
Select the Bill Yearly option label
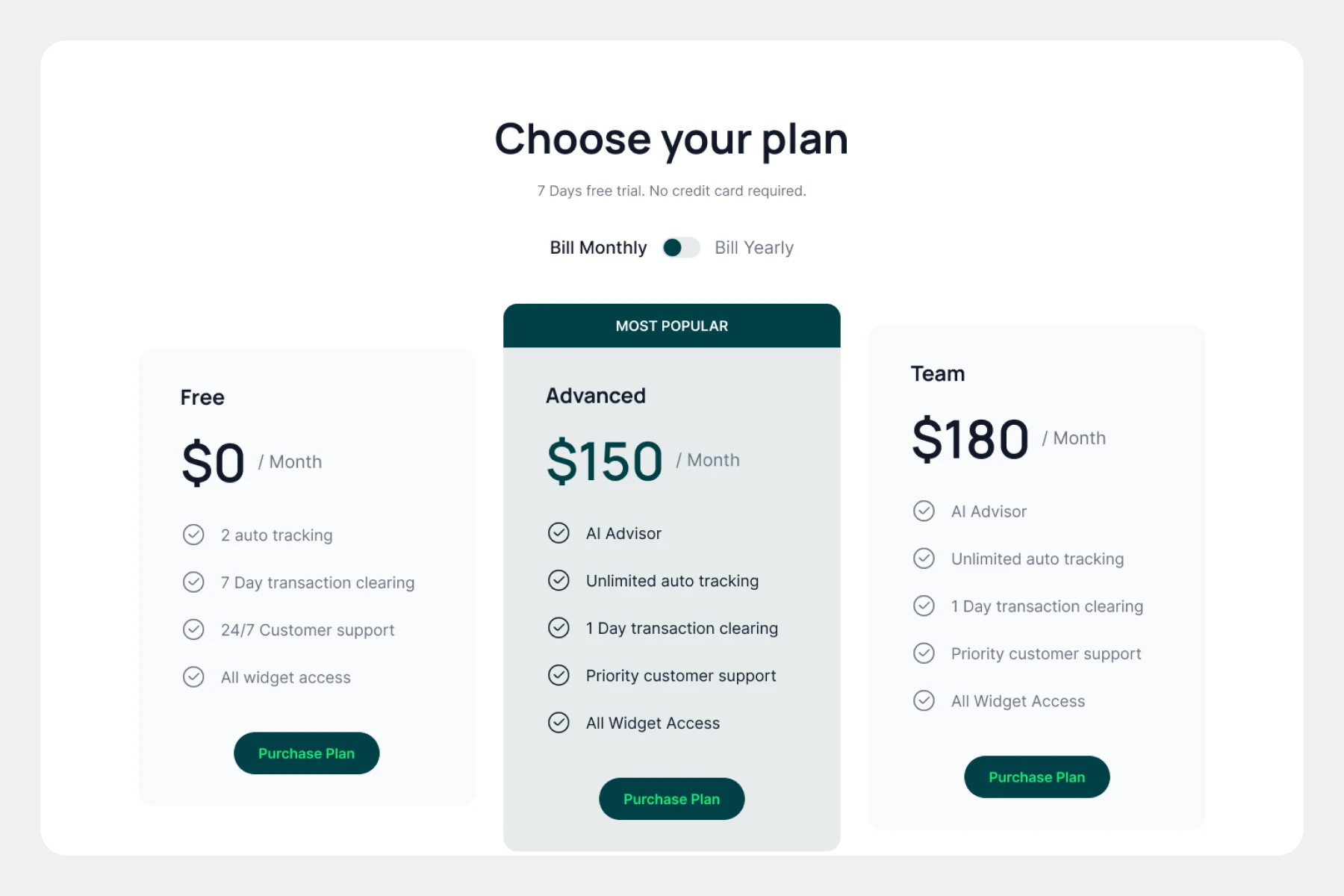[x=753, y=248]
